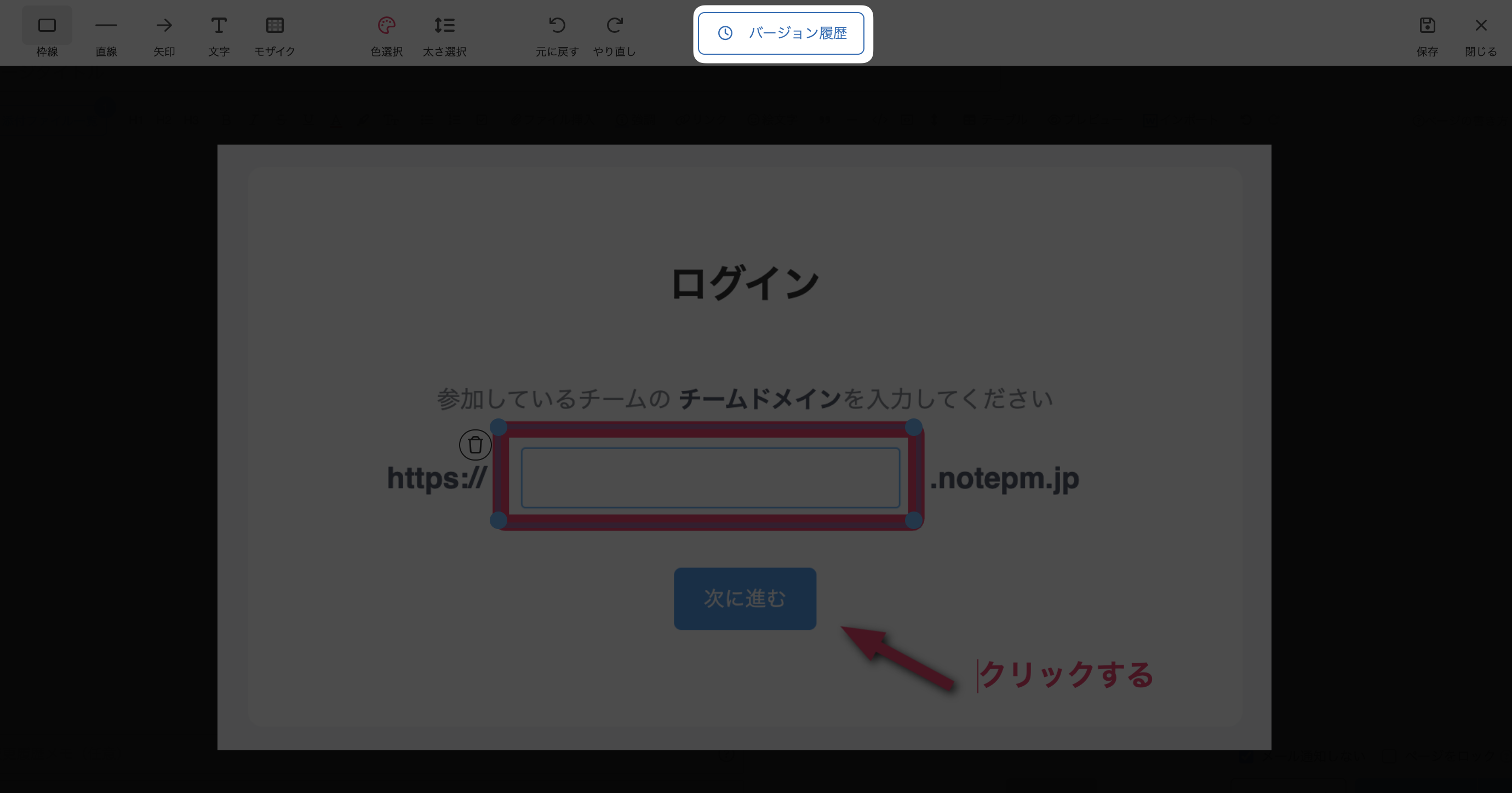Click the team domain input field
Viewport: 1512px width, 793px height.
pyautogui.click(x=710, y=478)
